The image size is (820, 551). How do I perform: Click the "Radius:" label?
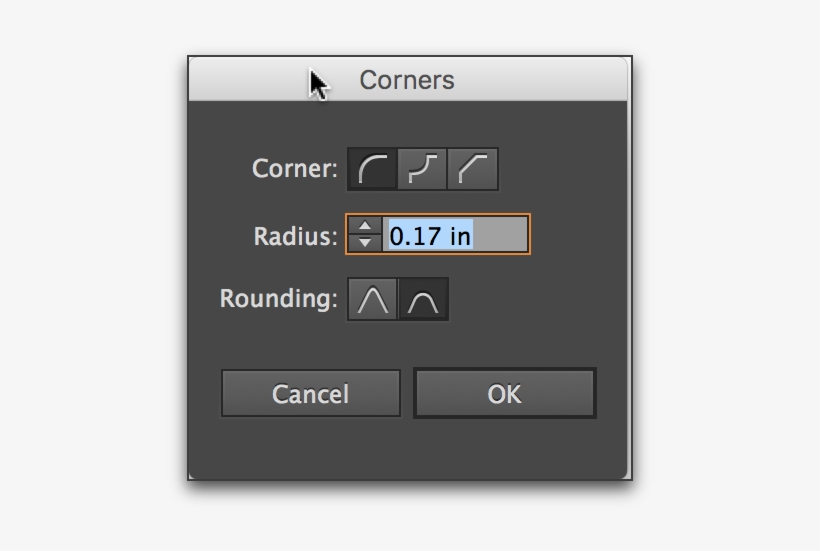[x=296, y=237]
